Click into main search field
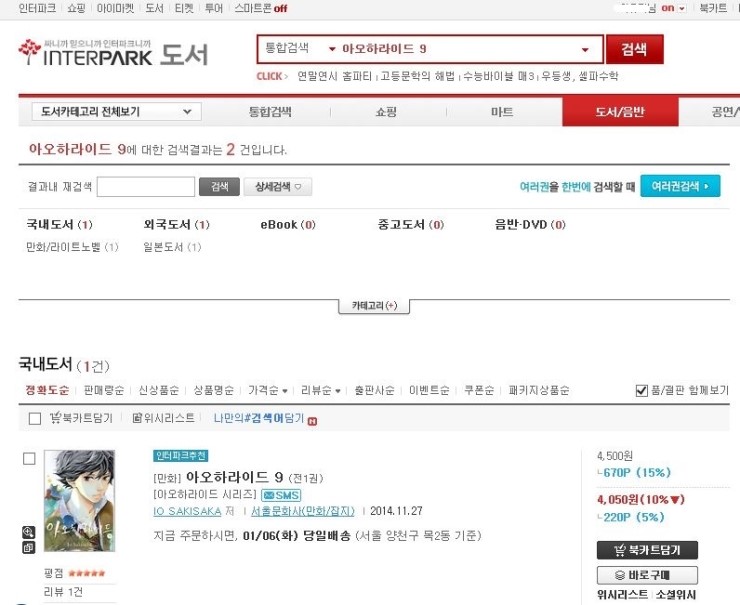The height and width of the screenshot is (605, 740). 458,49
